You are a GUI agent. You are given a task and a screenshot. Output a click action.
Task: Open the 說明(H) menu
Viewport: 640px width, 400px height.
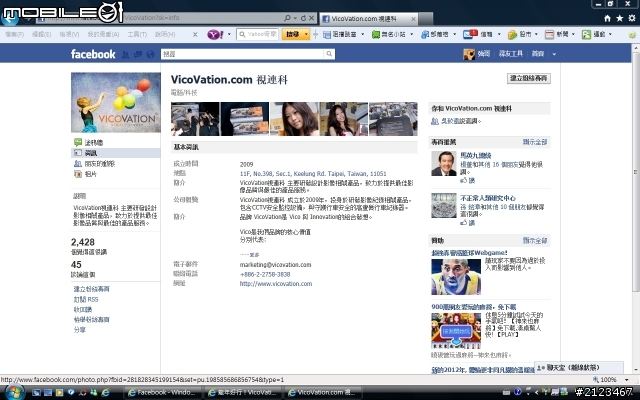[x=165, y=34]
